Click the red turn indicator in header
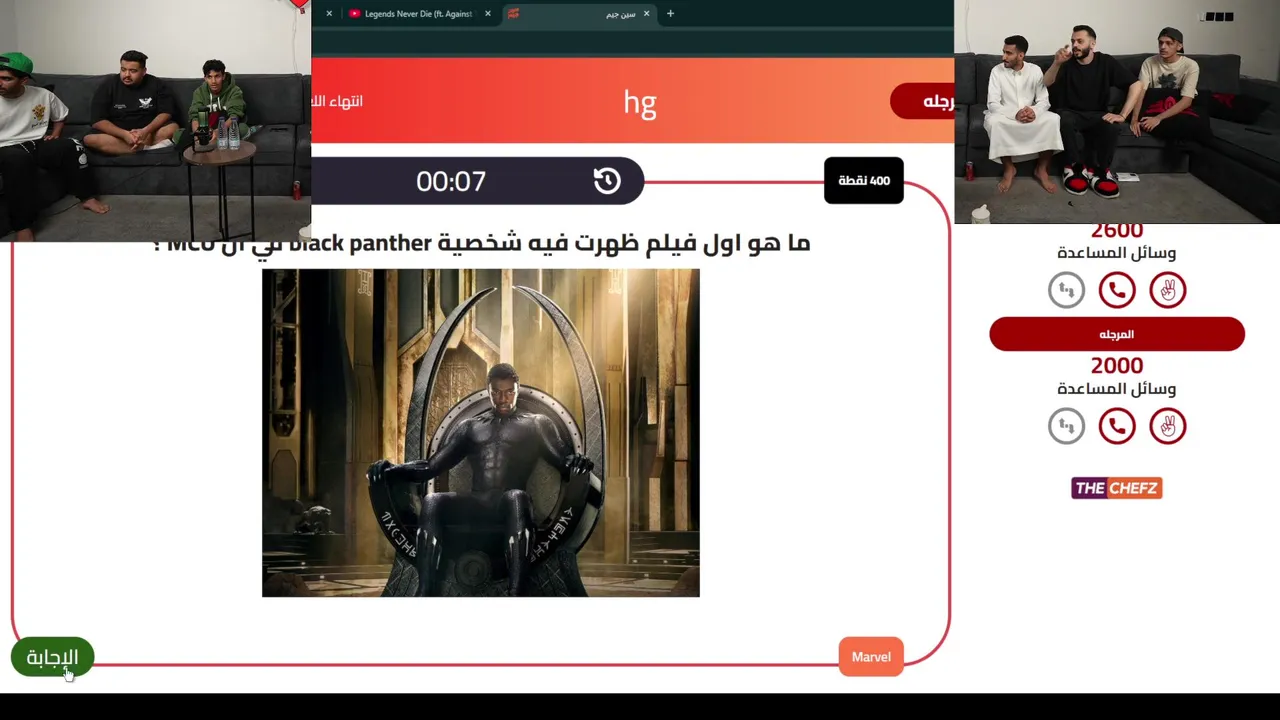The image size is (1280, 720). click(x=922, y=101)
